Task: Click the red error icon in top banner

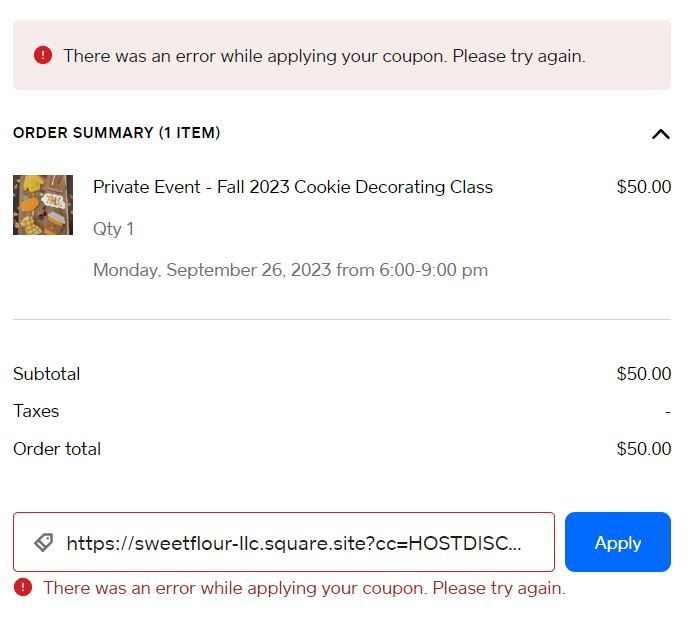Action: [42, 55]
